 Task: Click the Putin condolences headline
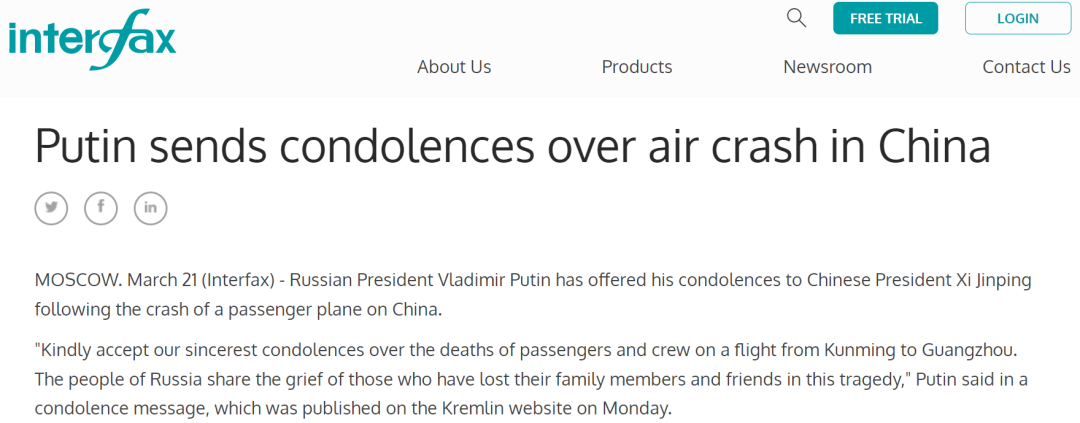click(x=512, y=145)
